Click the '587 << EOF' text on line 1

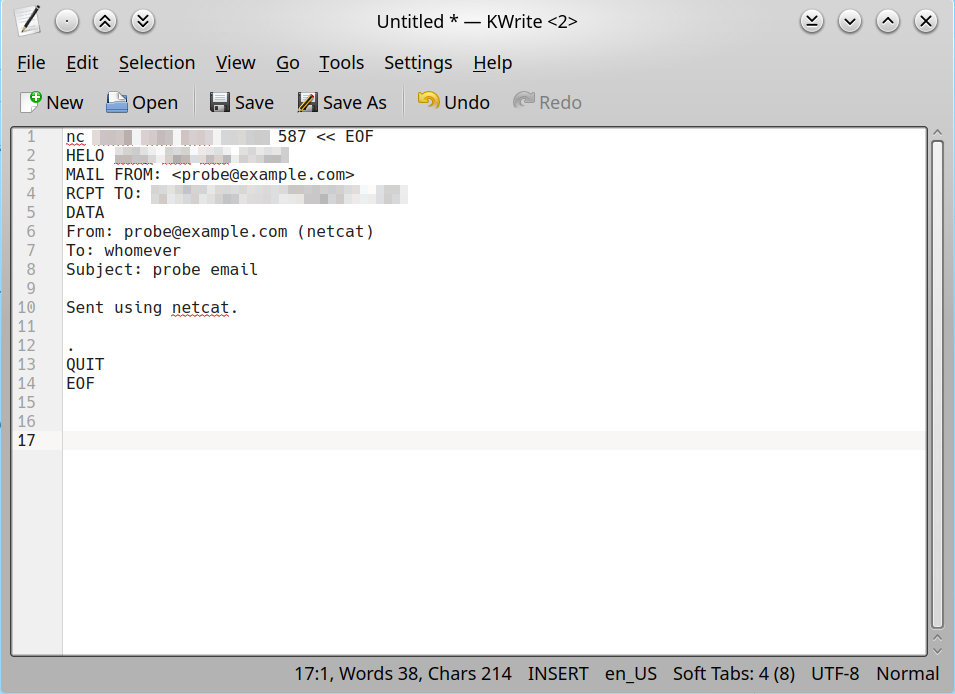(326, 136)
